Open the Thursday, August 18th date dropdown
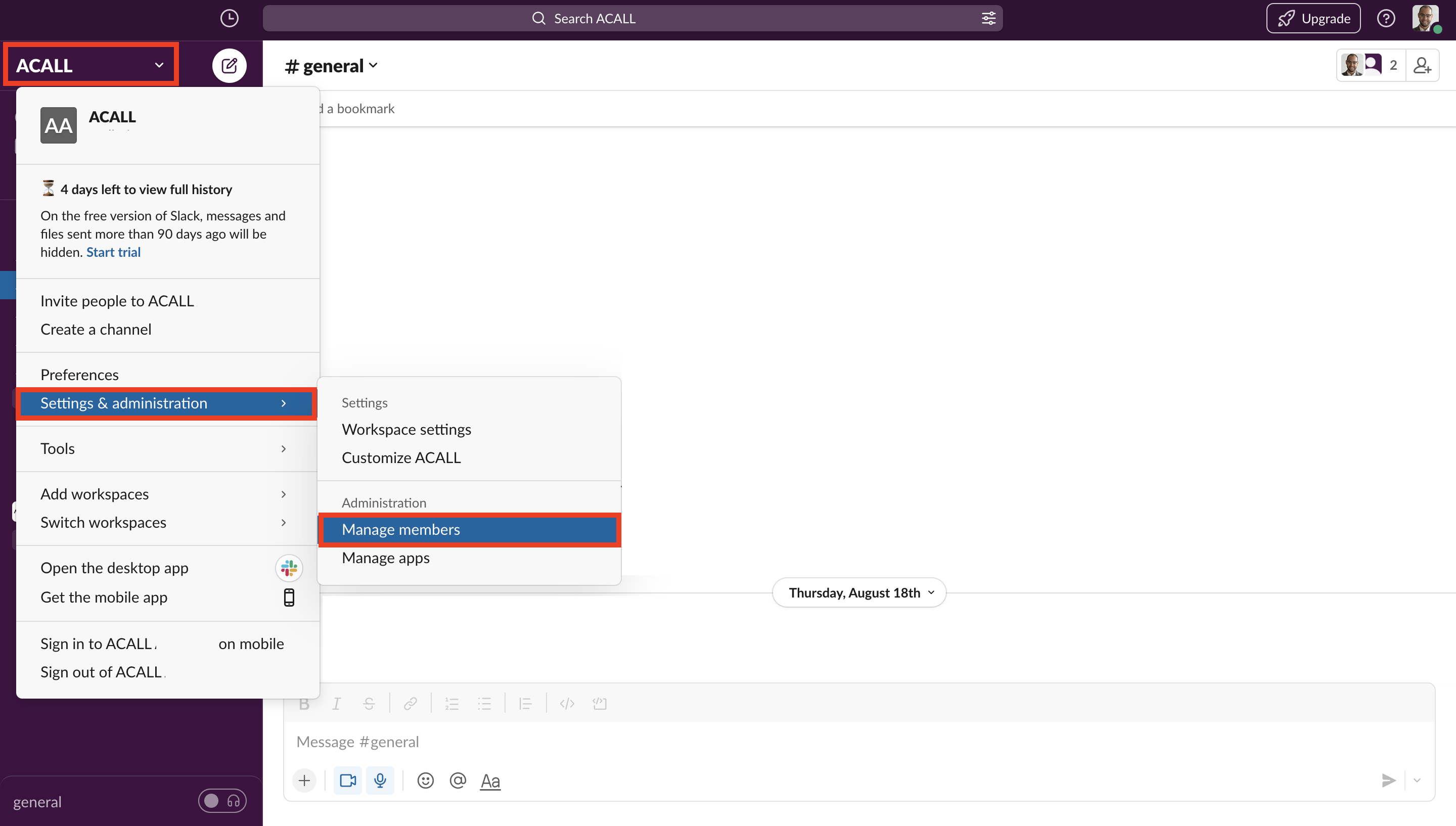The height and width of the screenshot is (826, 1456). click(x=859, y=592)
